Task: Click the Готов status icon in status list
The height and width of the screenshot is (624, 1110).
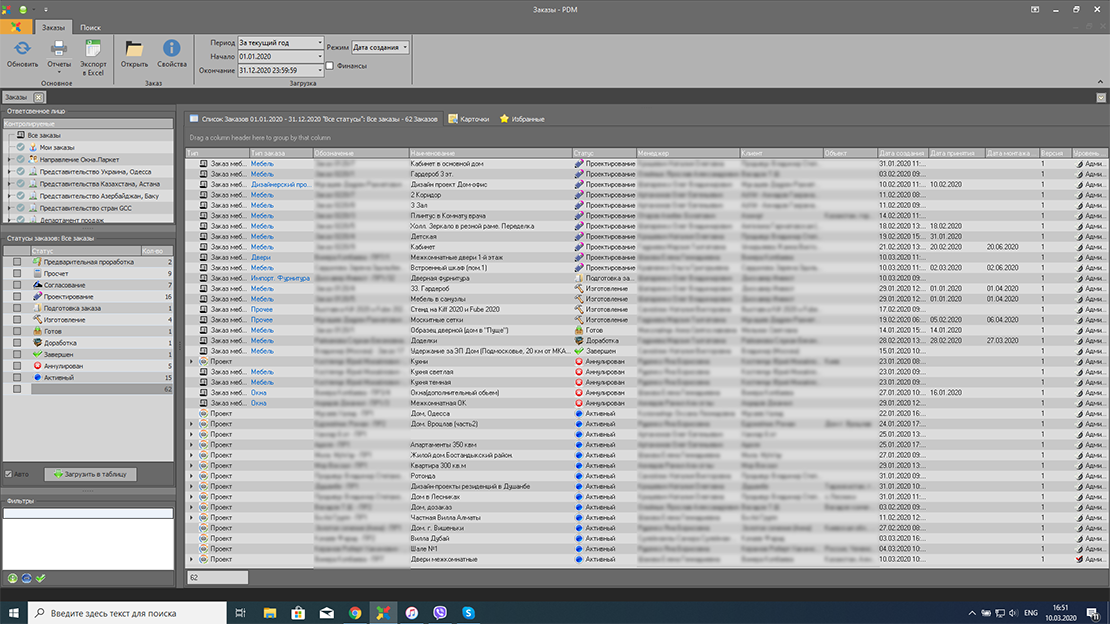Action: [38, 331]
